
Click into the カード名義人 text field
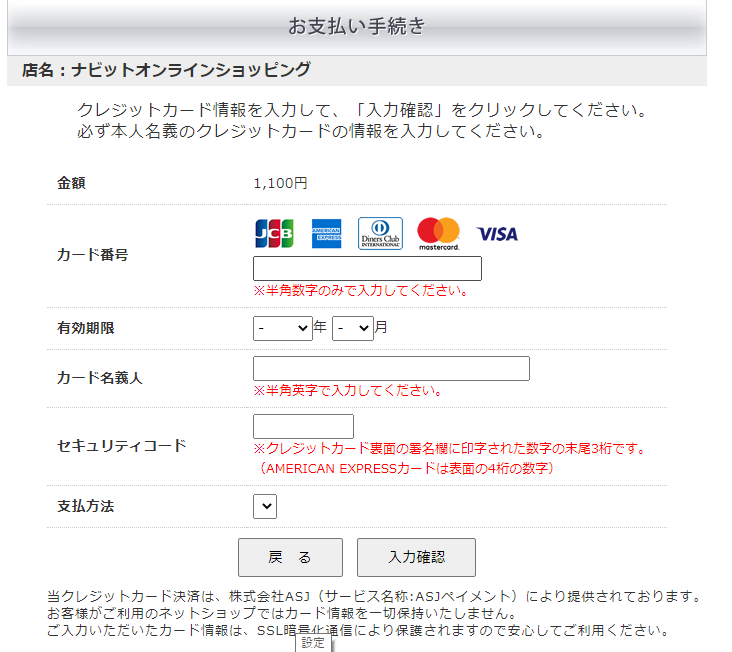(391, 369)
